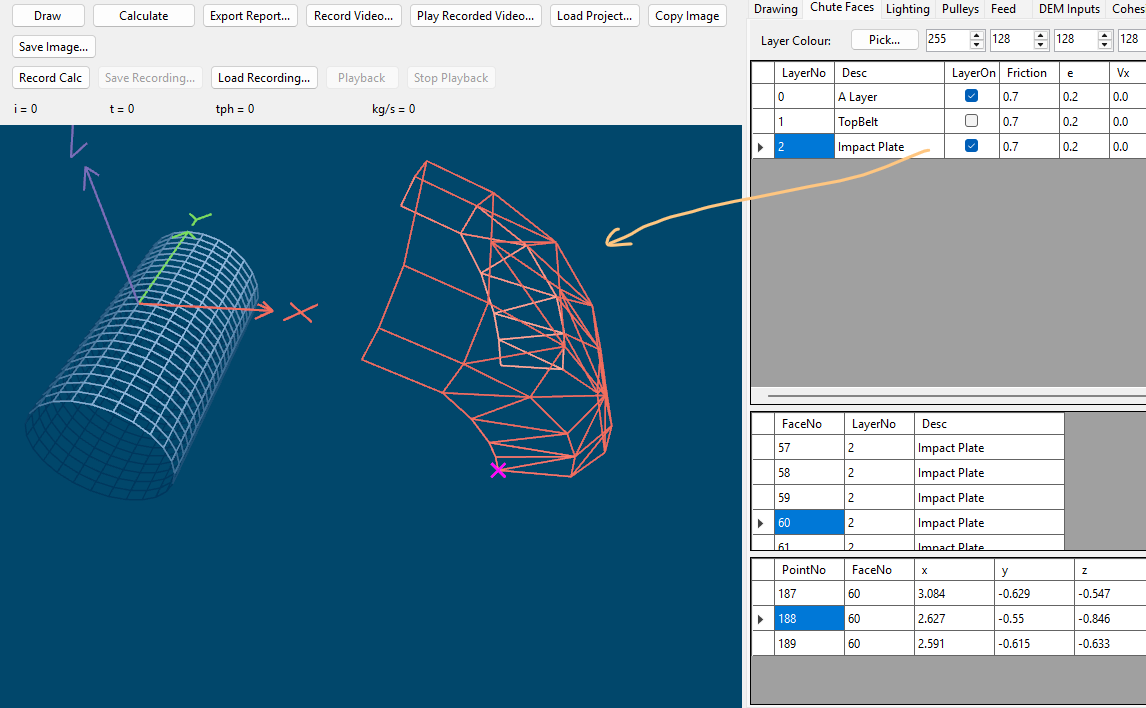This screenshot has height=708, width=1146.
Task: Open Export Report dialog
Action: [250, 16]
